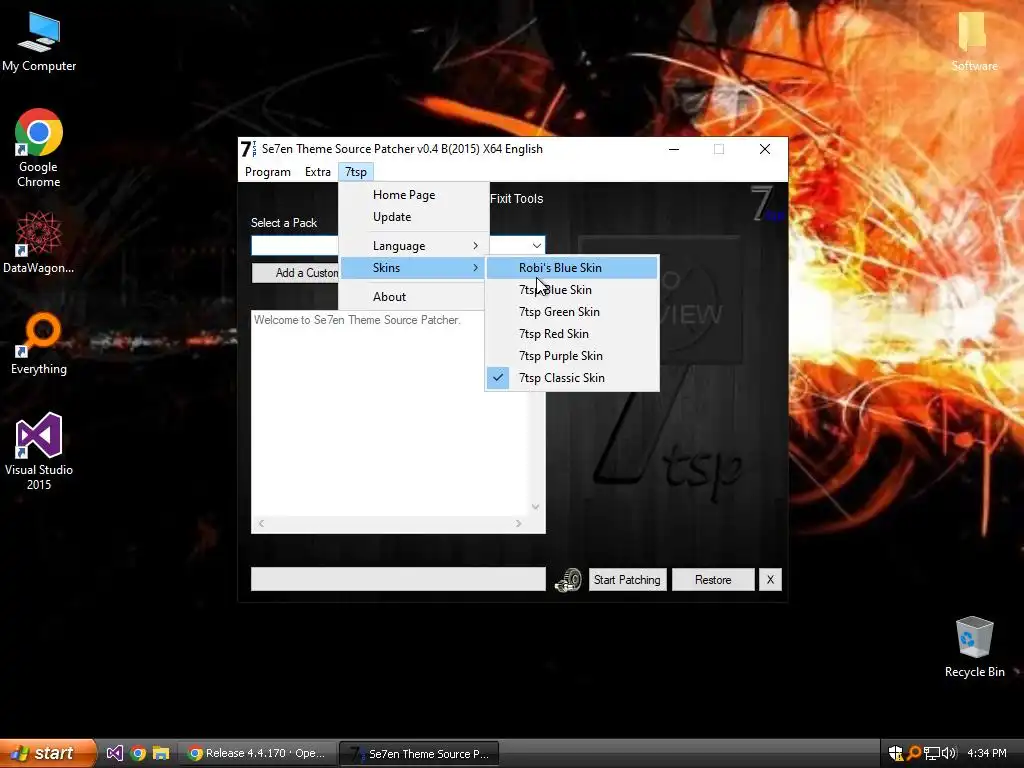Click the gears icon beside Start Patching
The width and height of the screenshot is (1024, 768).
point(568,579)
